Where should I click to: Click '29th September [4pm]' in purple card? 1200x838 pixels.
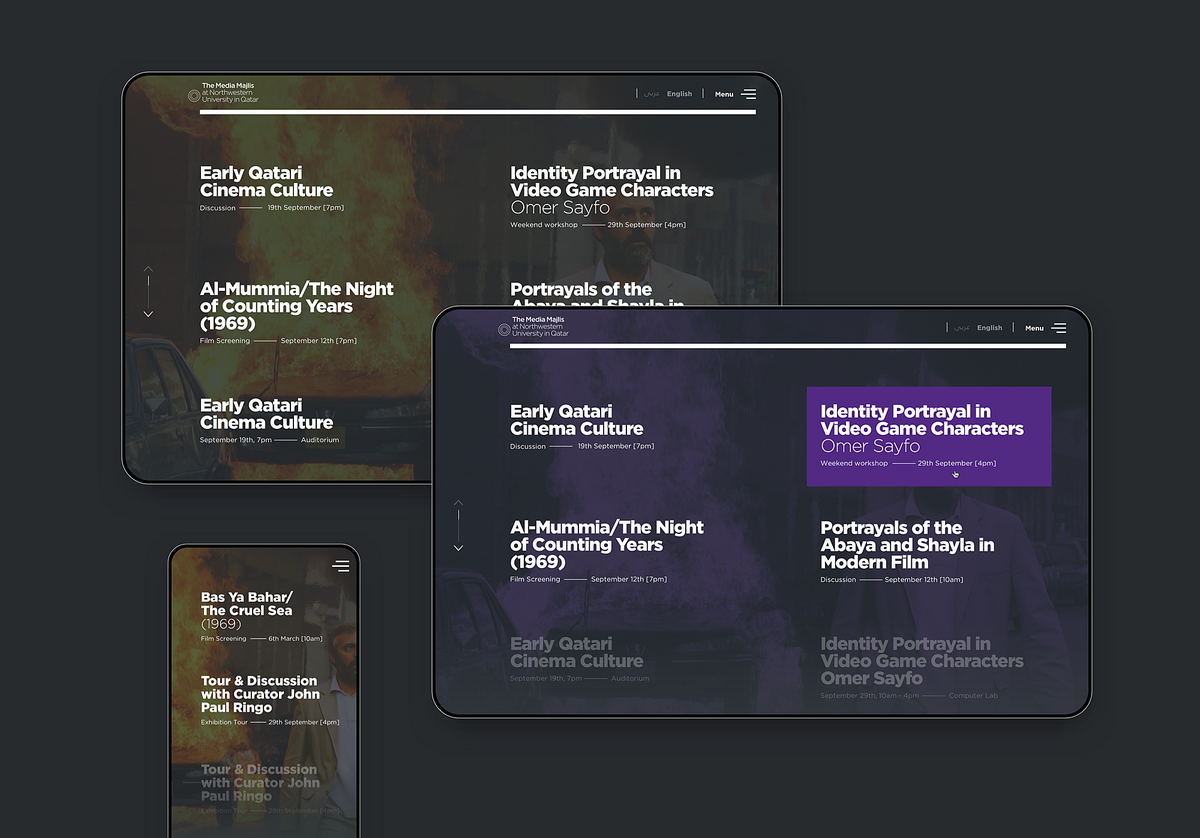pos(957,463)
